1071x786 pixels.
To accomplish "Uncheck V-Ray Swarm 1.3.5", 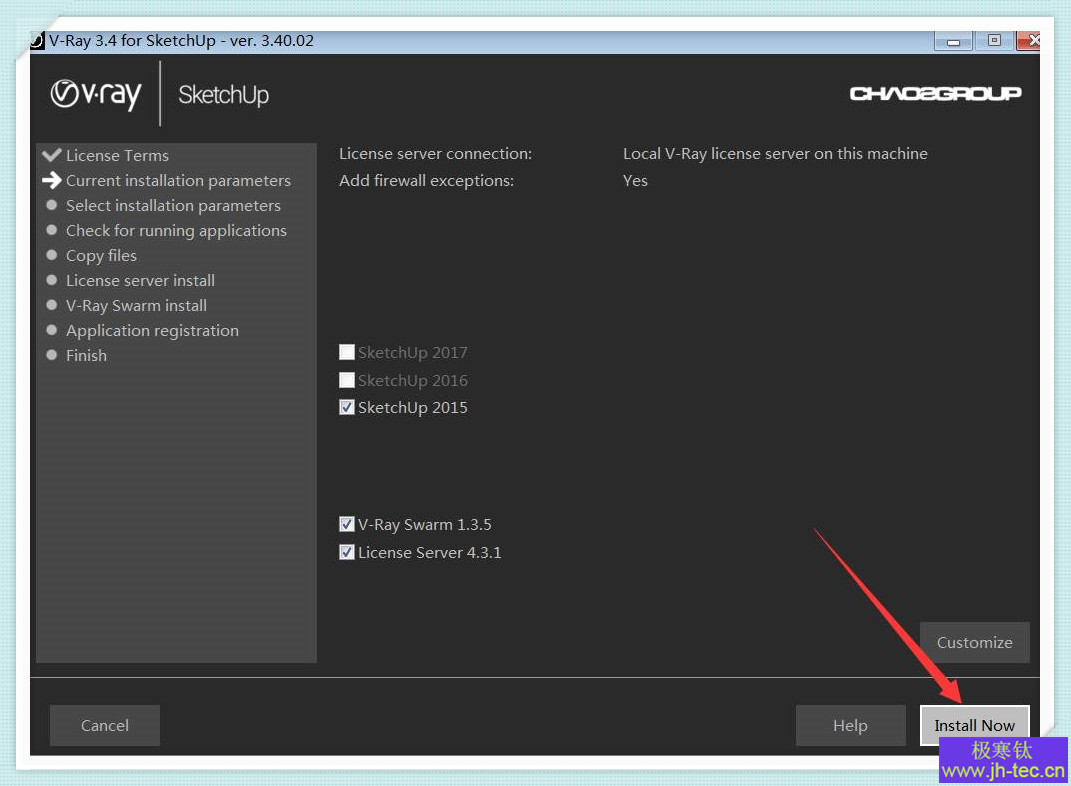I will tap(347, 524).
